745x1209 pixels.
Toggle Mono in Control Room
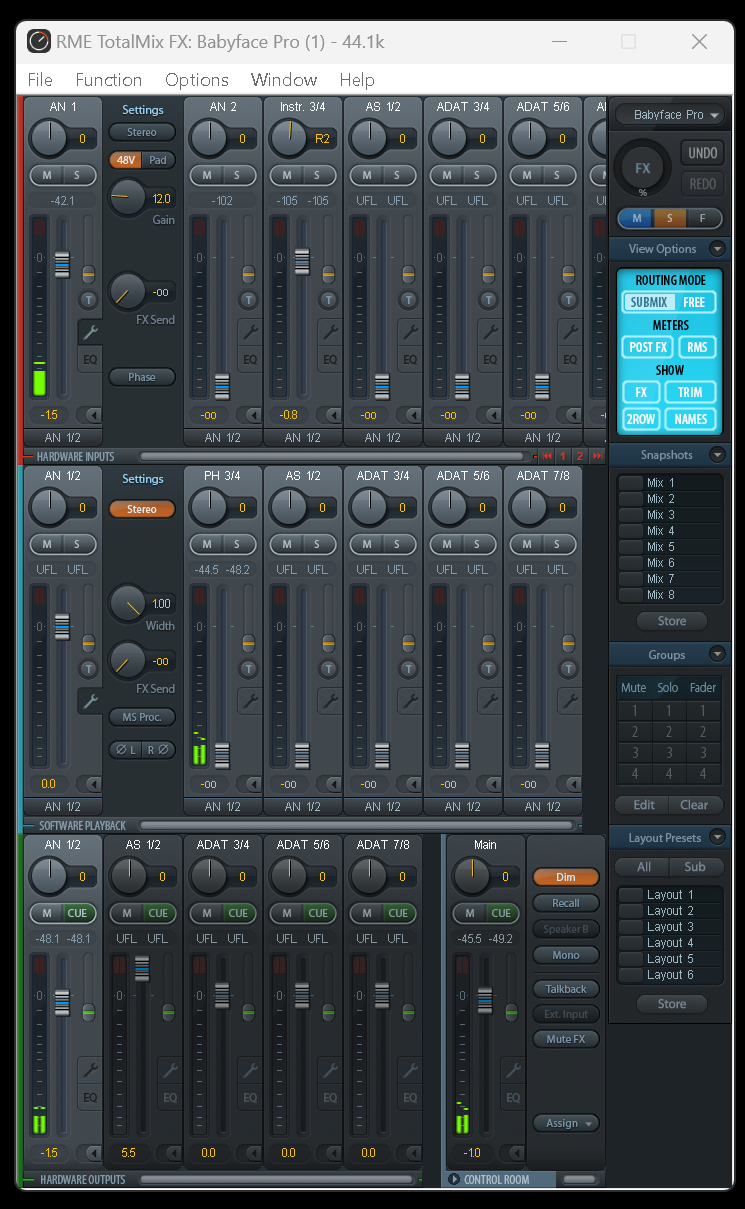click(566, 955)
